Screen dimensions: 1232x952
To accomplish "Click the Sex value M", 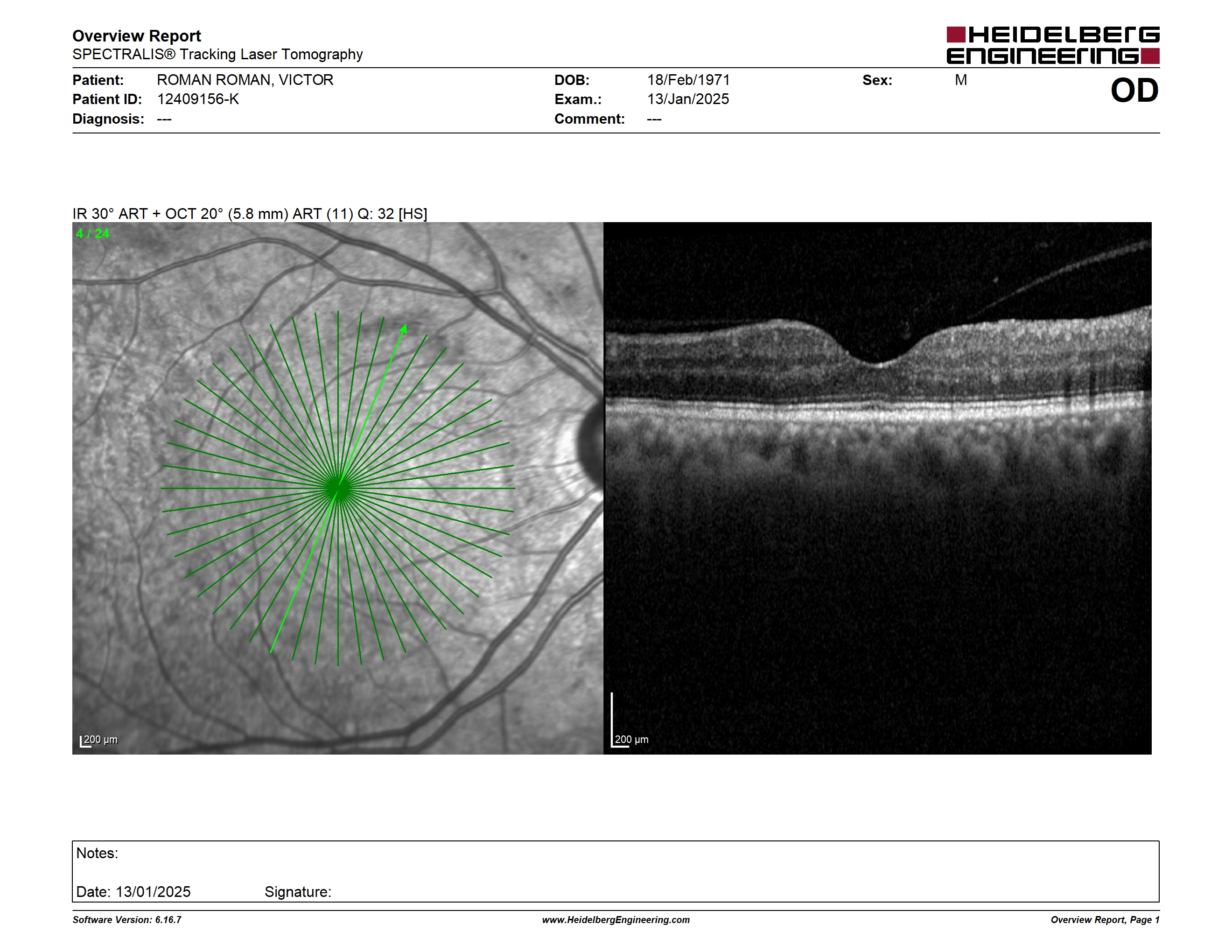I will click(x=961, y=80).
